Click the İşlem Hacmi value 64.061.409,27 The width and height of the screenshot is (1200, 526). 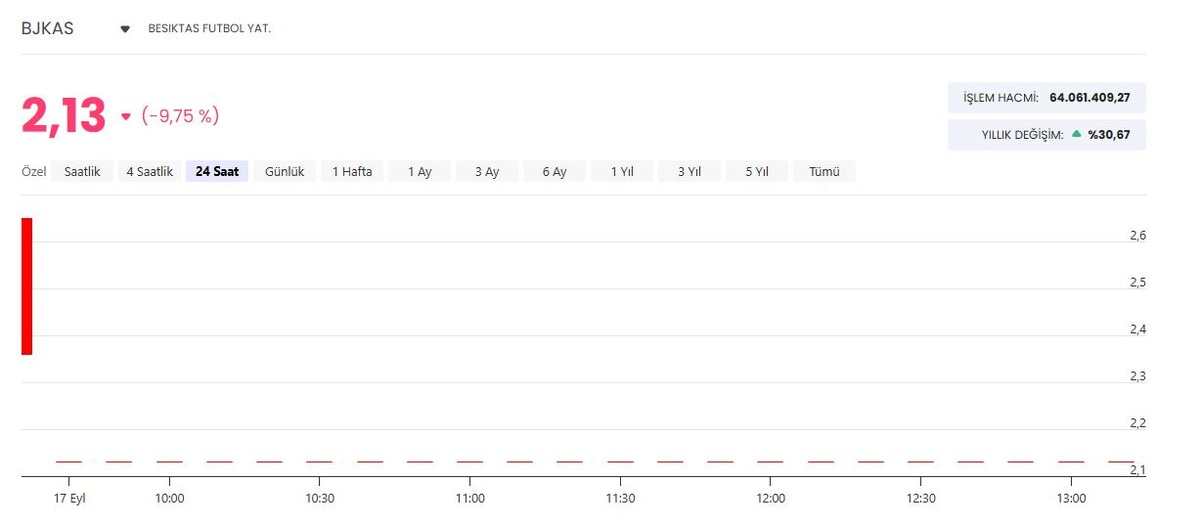(x=1090, y=98)
